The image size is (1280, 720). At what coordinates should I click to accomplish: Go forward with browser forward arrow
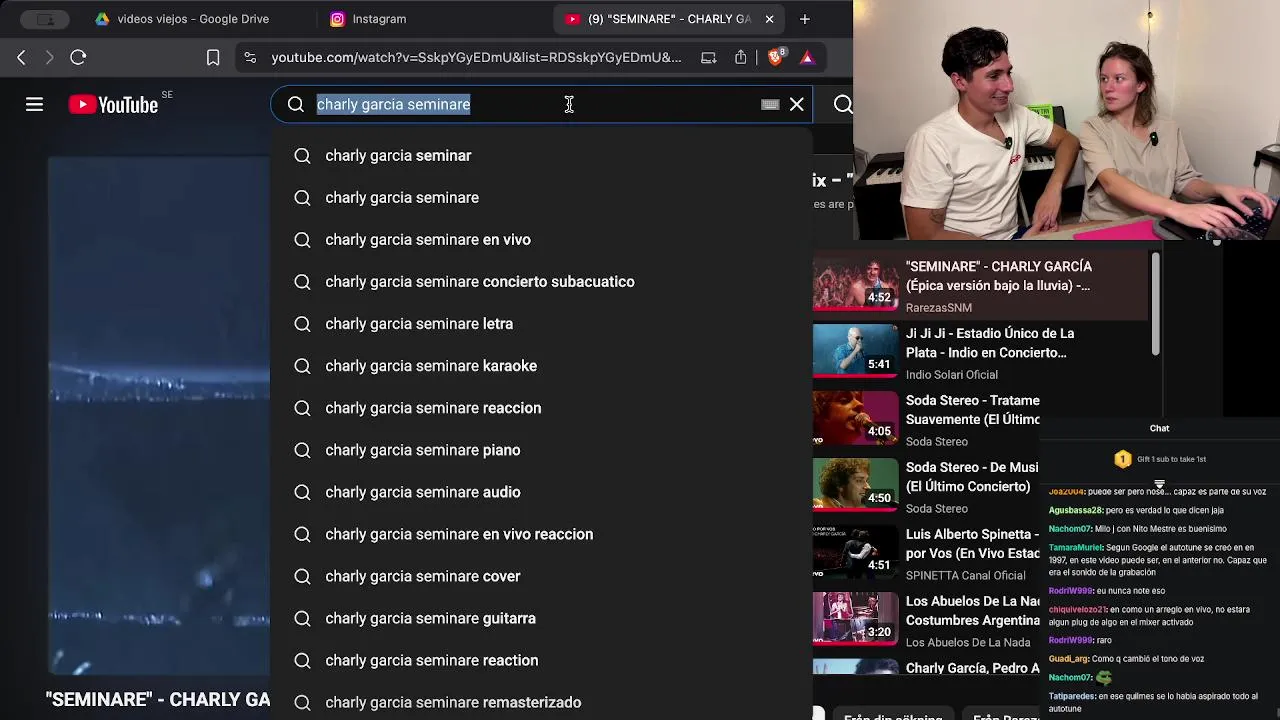(x=49, y=58)
